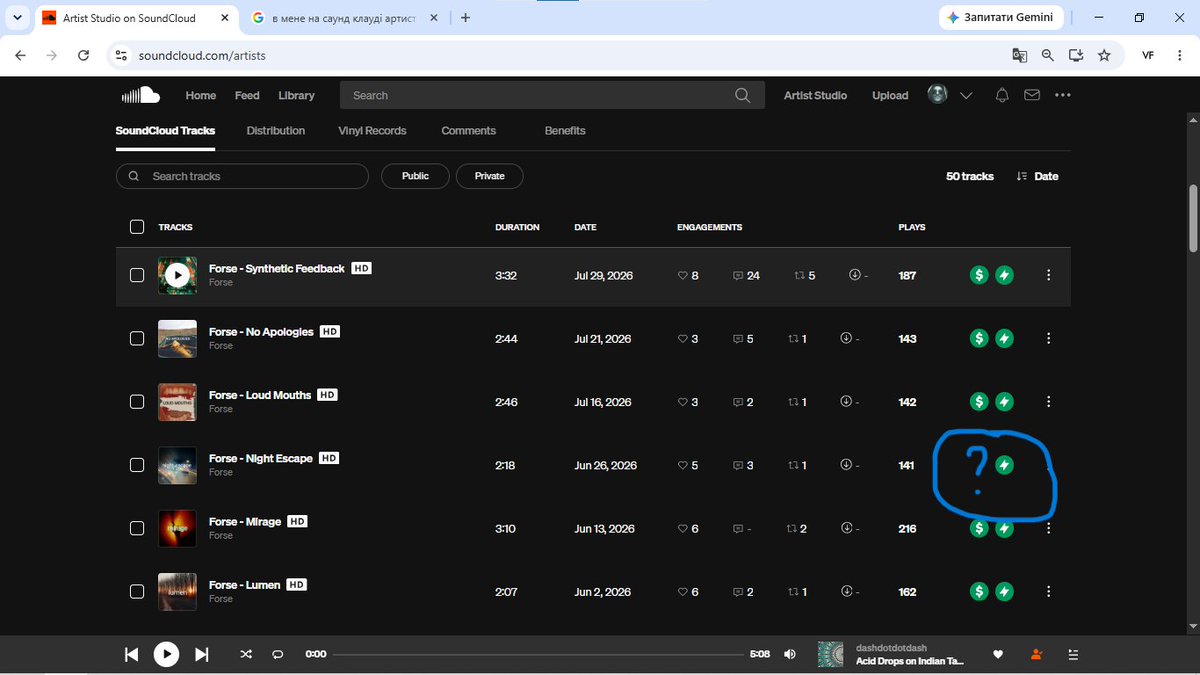Screen dimensions: 1200x675
Task: Tick the select all tracks checkbox
Action: coord(137,227)
